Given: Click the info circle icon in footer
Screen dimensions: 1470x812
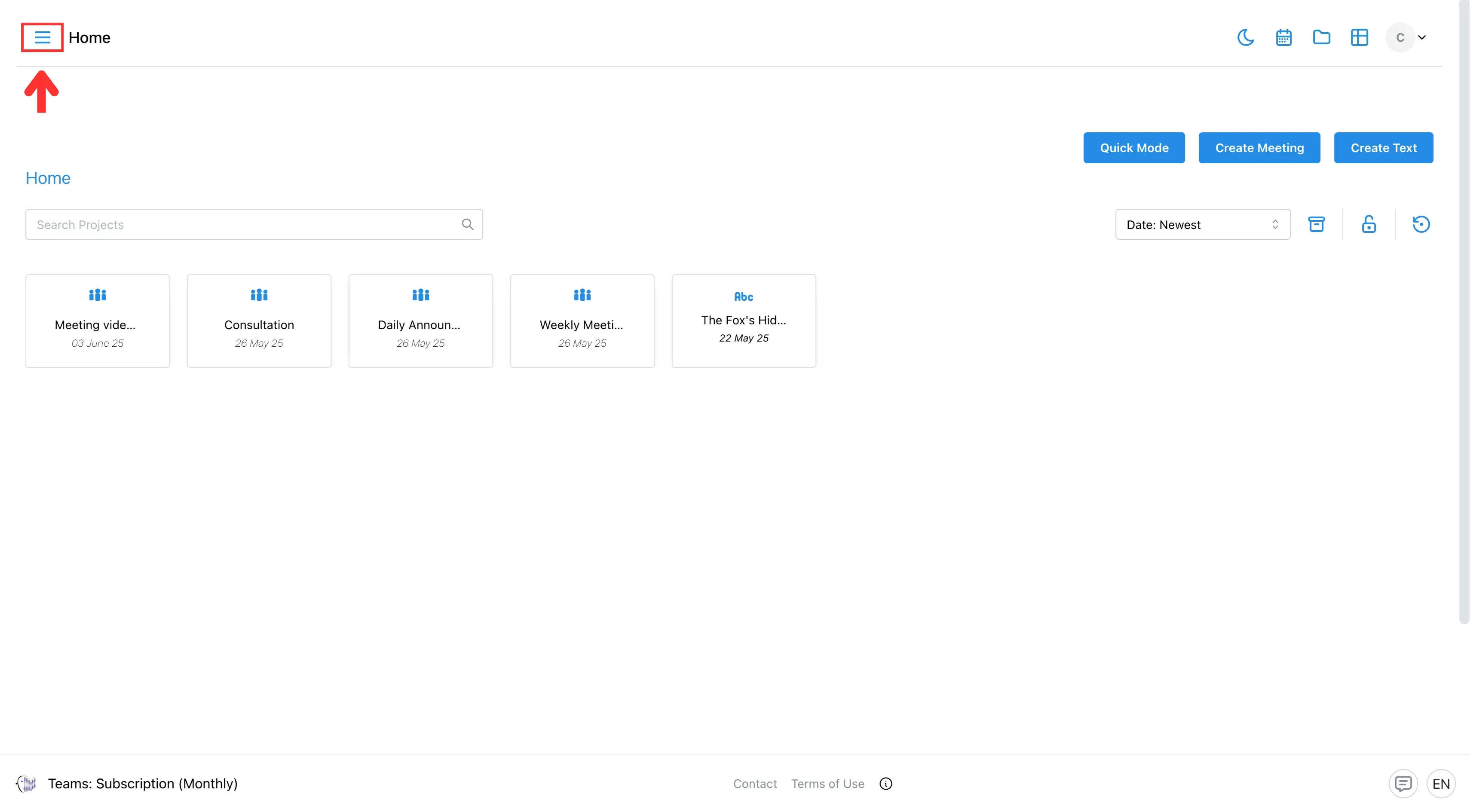Looking at the screenshot, I should tap(885, 784).
